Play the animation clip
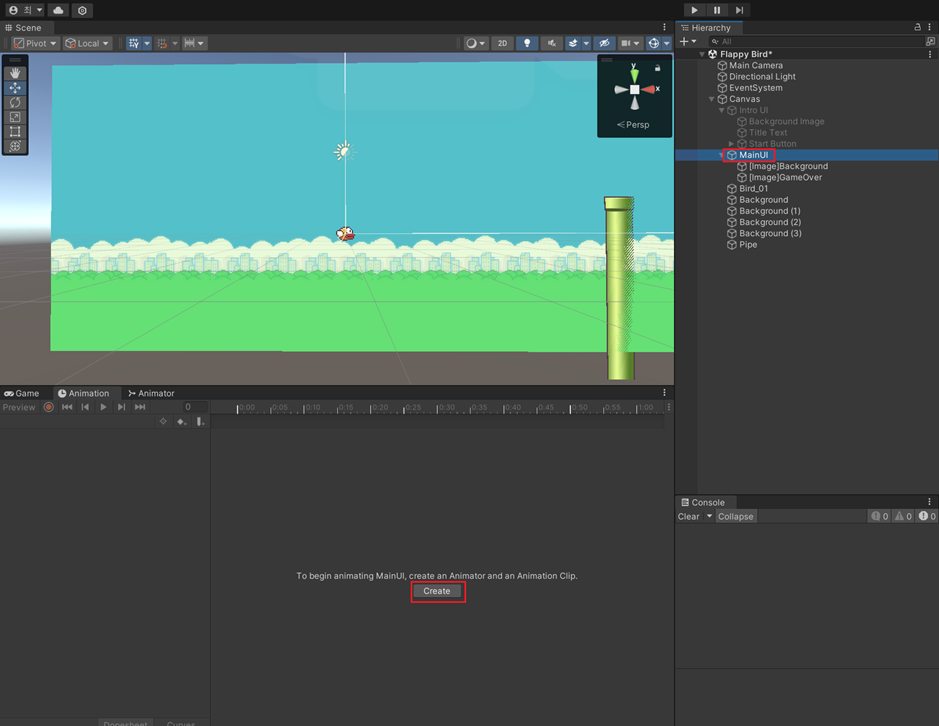939x726 pixels. click(x=103, y=407)
